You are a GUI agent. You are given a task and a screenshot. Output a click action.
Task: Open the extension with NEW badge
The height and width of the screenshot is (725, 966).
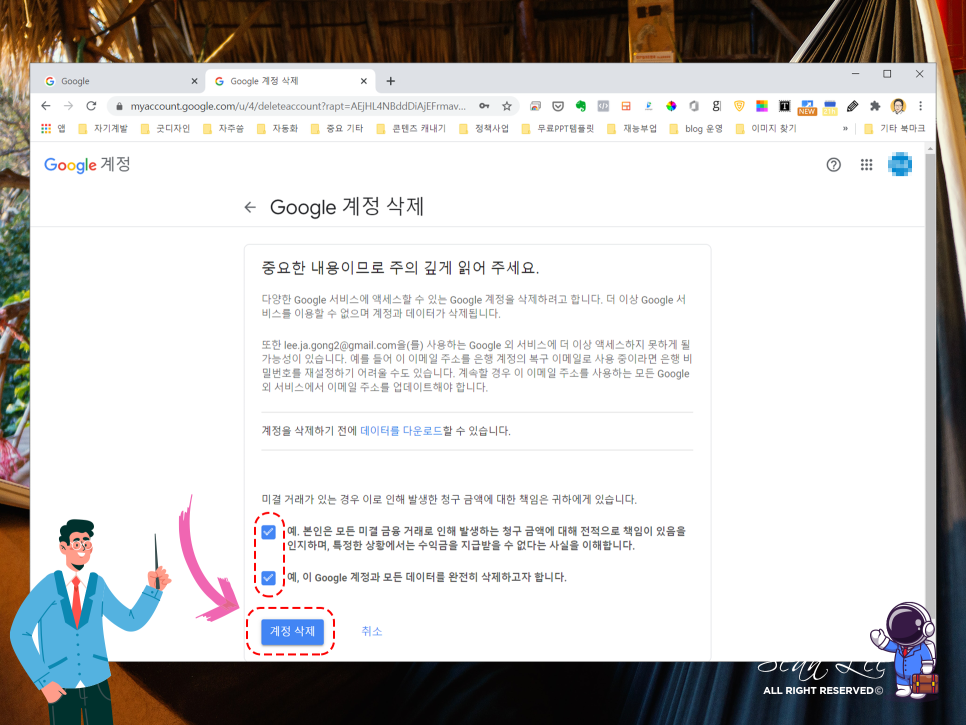click(x=807, y=107)
